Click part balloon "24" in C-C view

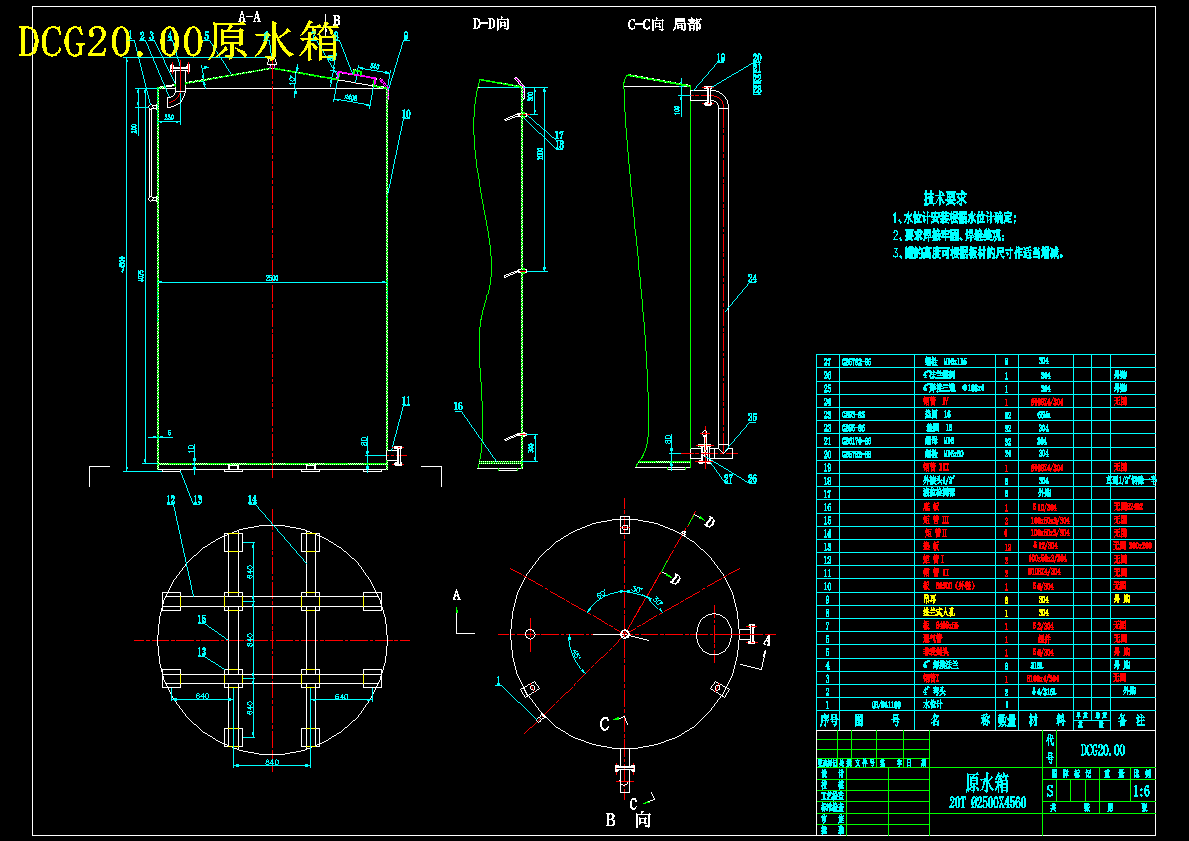[x=751, y=278]
